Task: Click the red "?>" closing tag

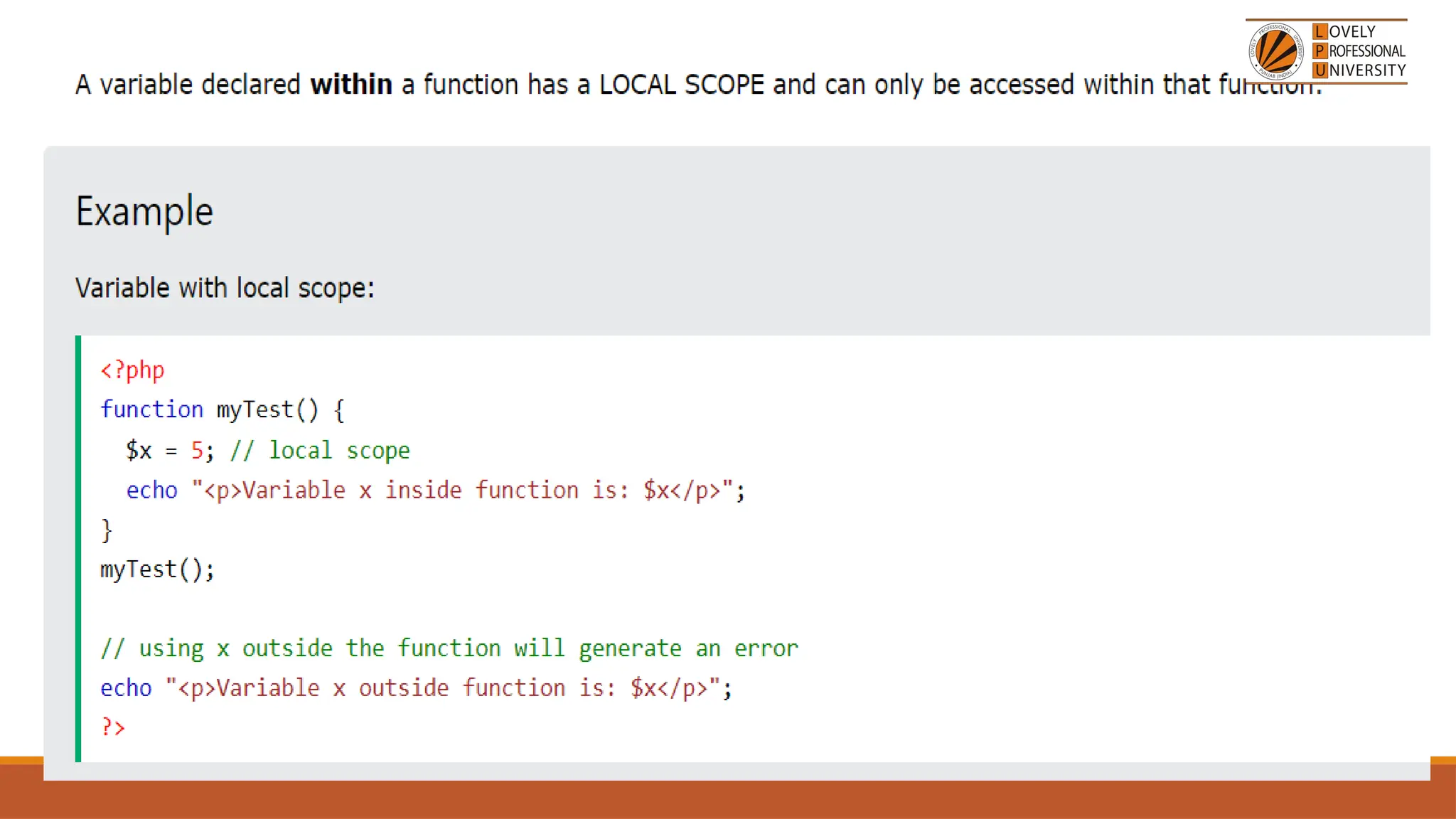Action: click(113, 727)
